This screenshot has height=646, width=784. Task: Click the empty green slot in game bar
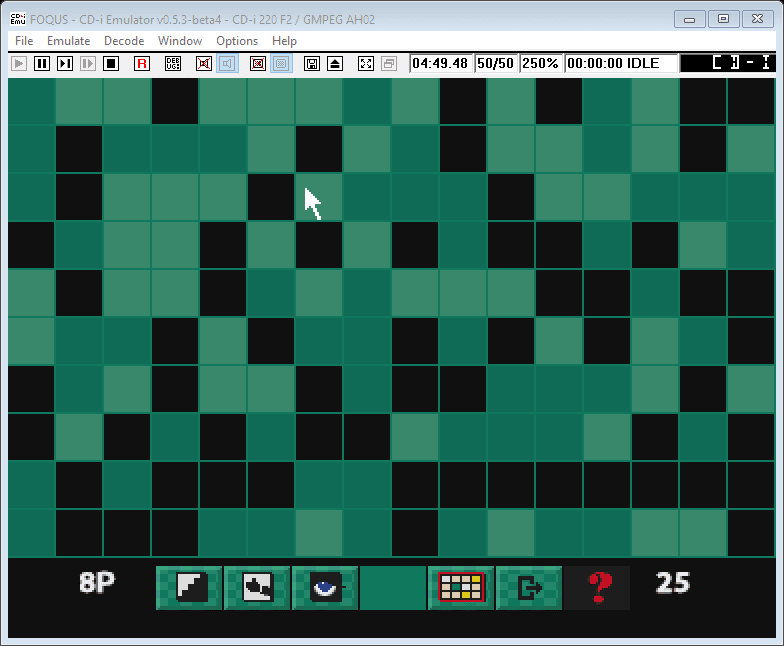tap(393, 587)
